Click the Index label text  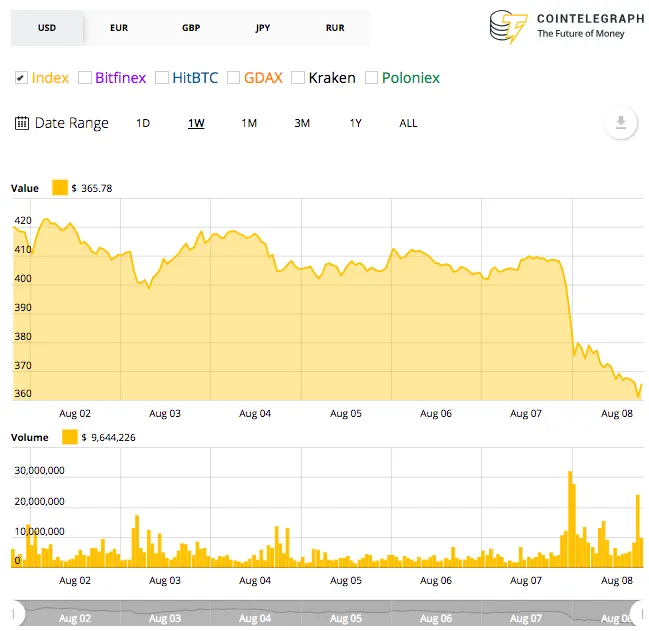pyautogui.click(x=50, y=78)
